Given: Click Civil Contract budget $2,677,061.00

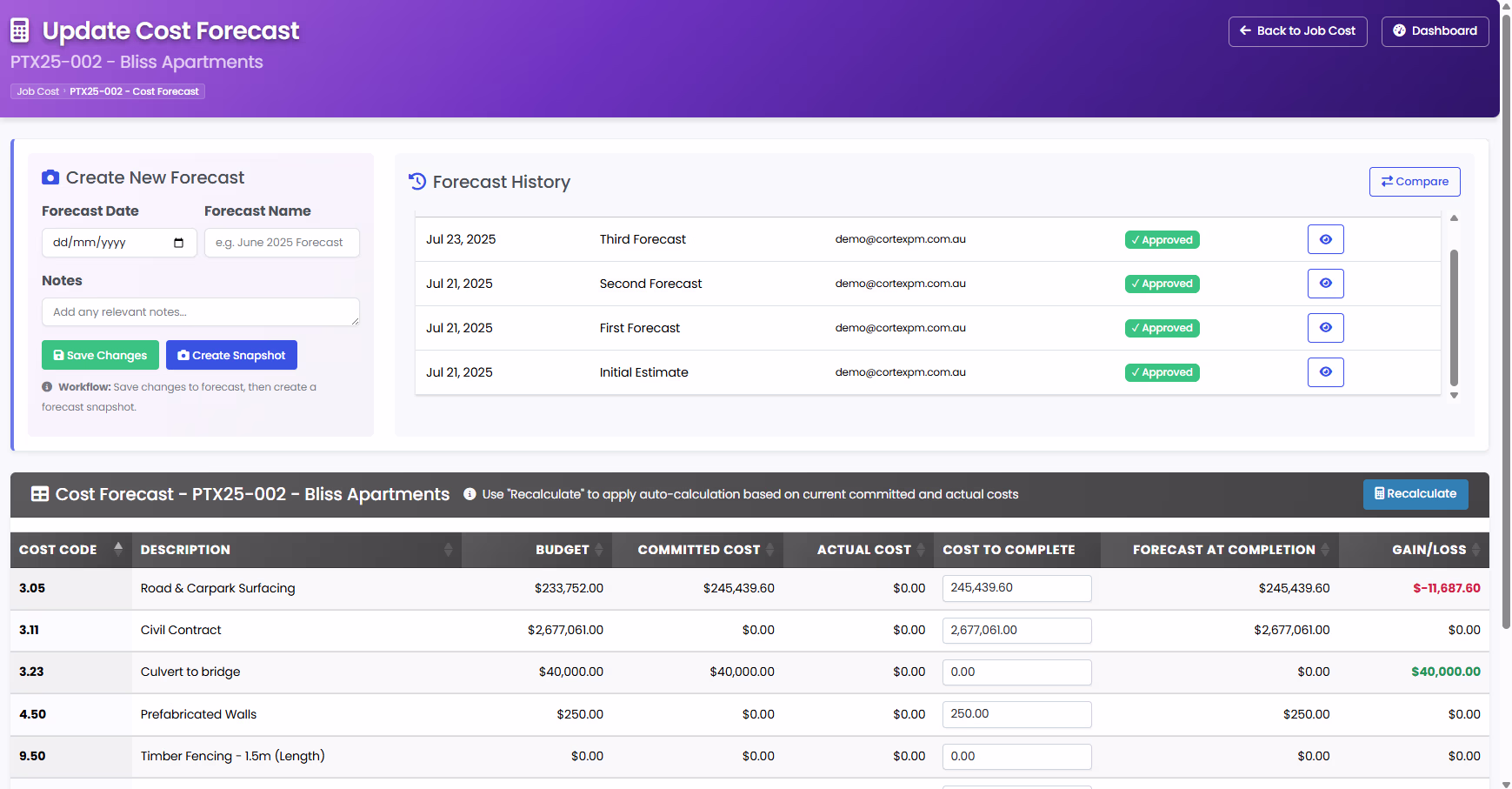Looking at the screenshot, I should tap(565, 630).
